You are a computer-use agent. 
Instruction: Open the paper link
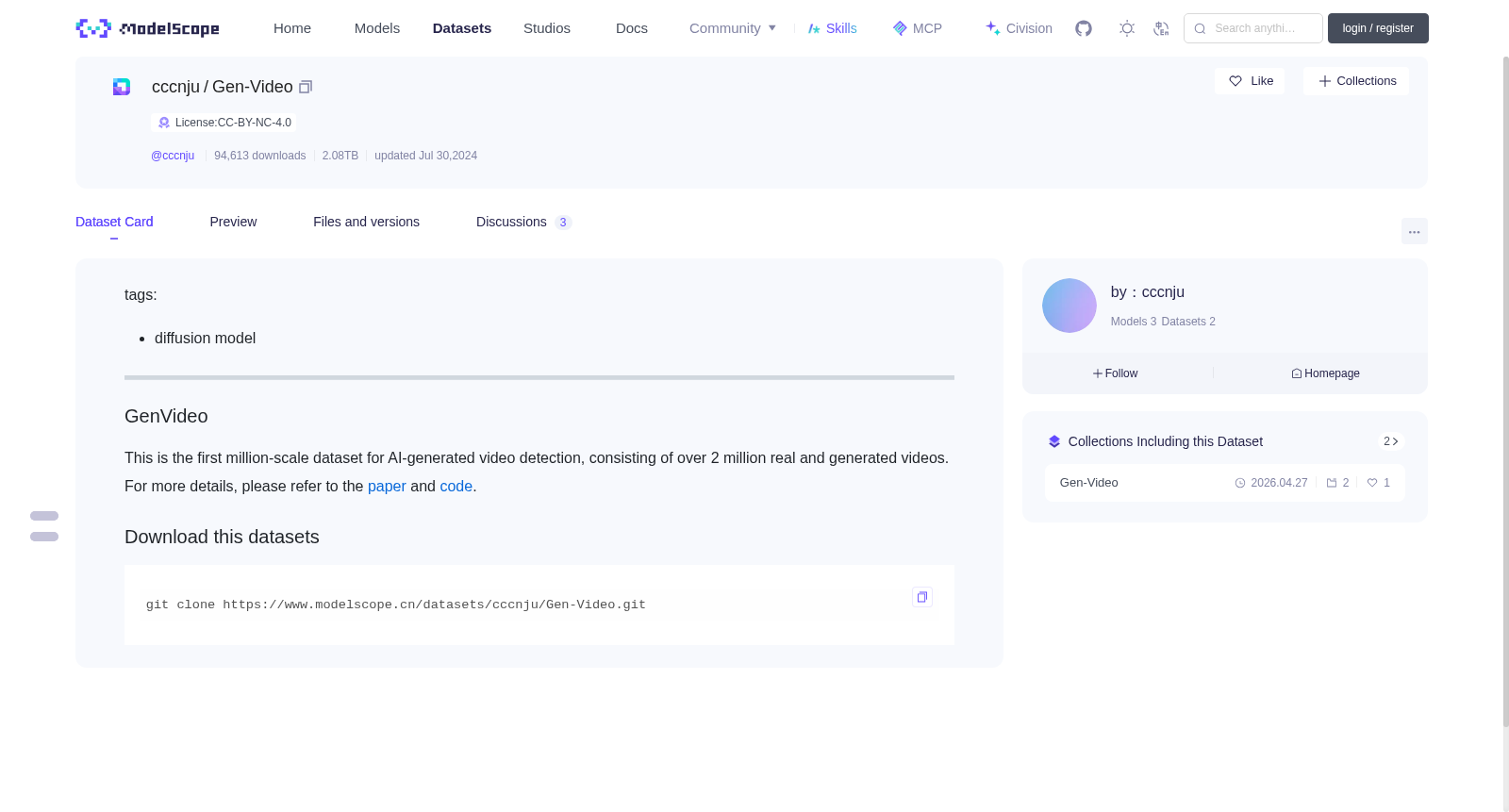tap(387, 487)
